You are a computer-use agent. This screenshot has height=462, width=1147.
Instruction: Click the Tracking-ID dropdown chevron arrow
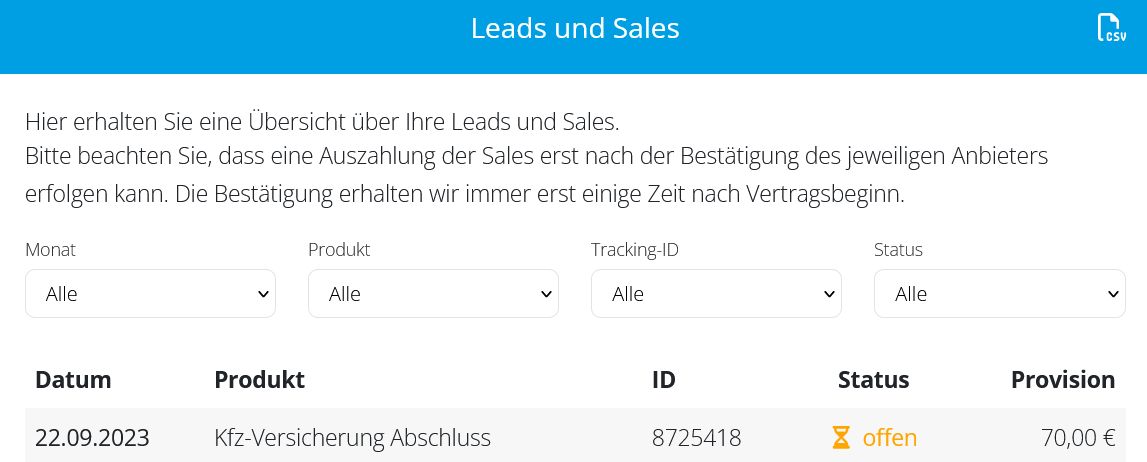(829, 294)
